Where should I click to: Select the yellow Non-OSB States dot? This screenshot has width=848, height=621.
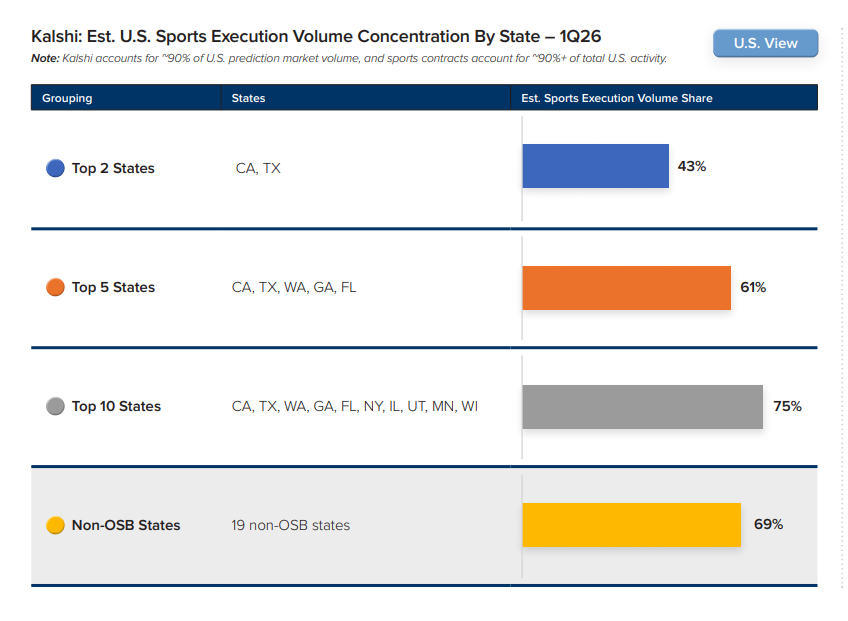pos(55,525)
